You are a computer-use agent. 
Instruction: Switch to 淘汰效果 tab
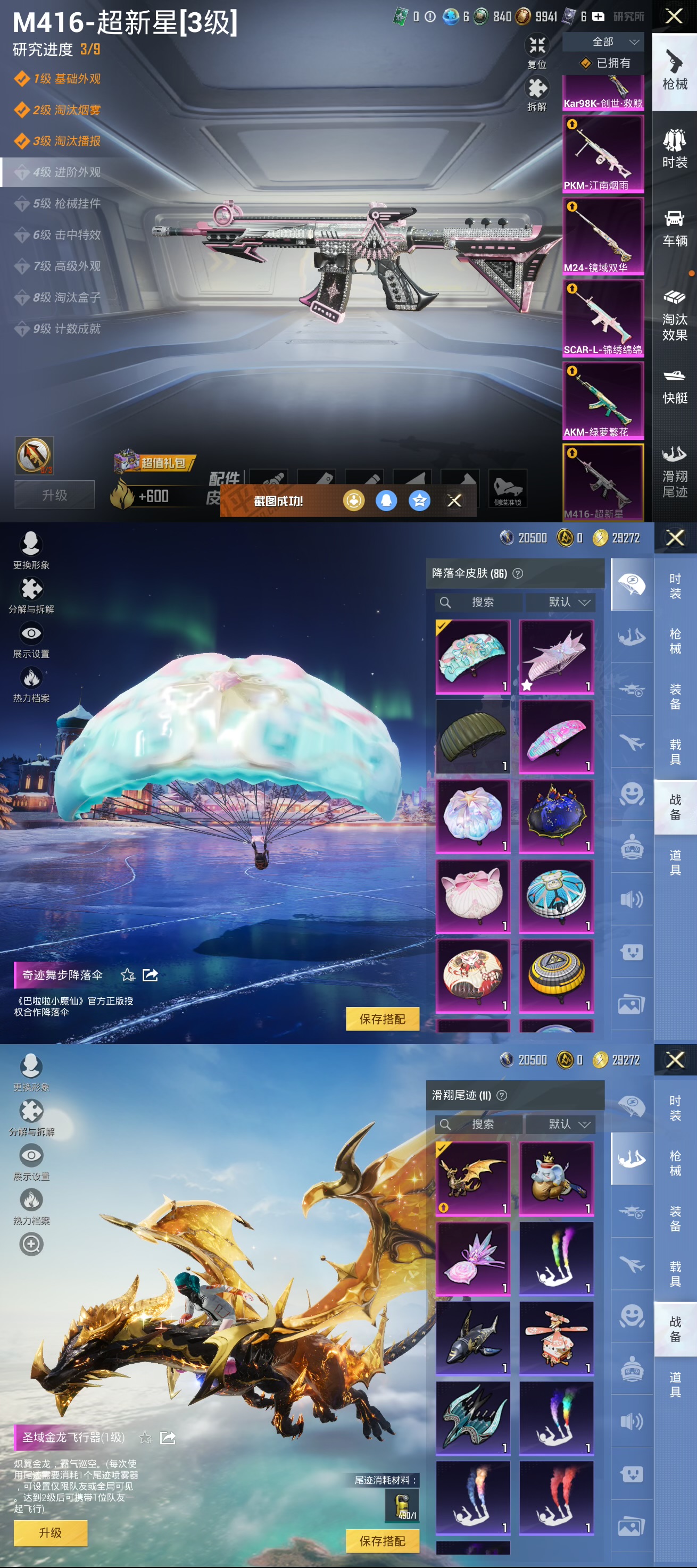(675, 315)
